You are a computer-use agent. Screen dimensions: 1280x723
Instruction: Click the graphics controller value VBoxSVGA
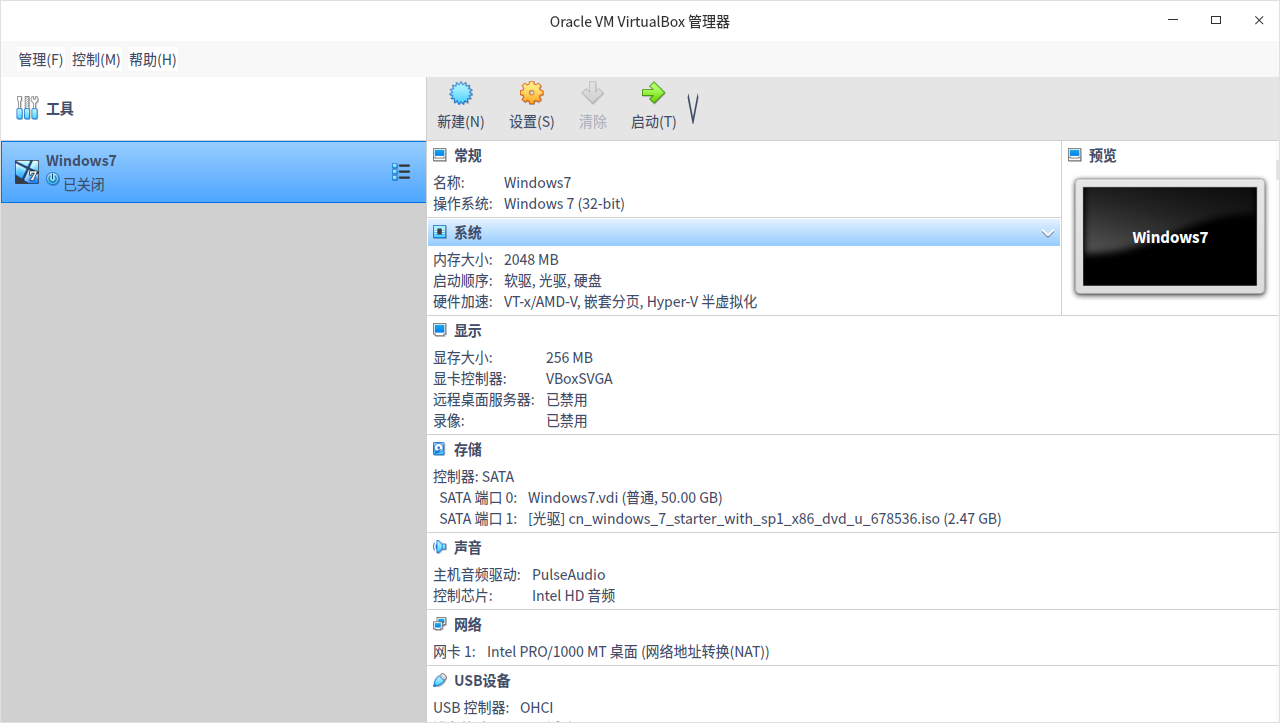[579, 379]
